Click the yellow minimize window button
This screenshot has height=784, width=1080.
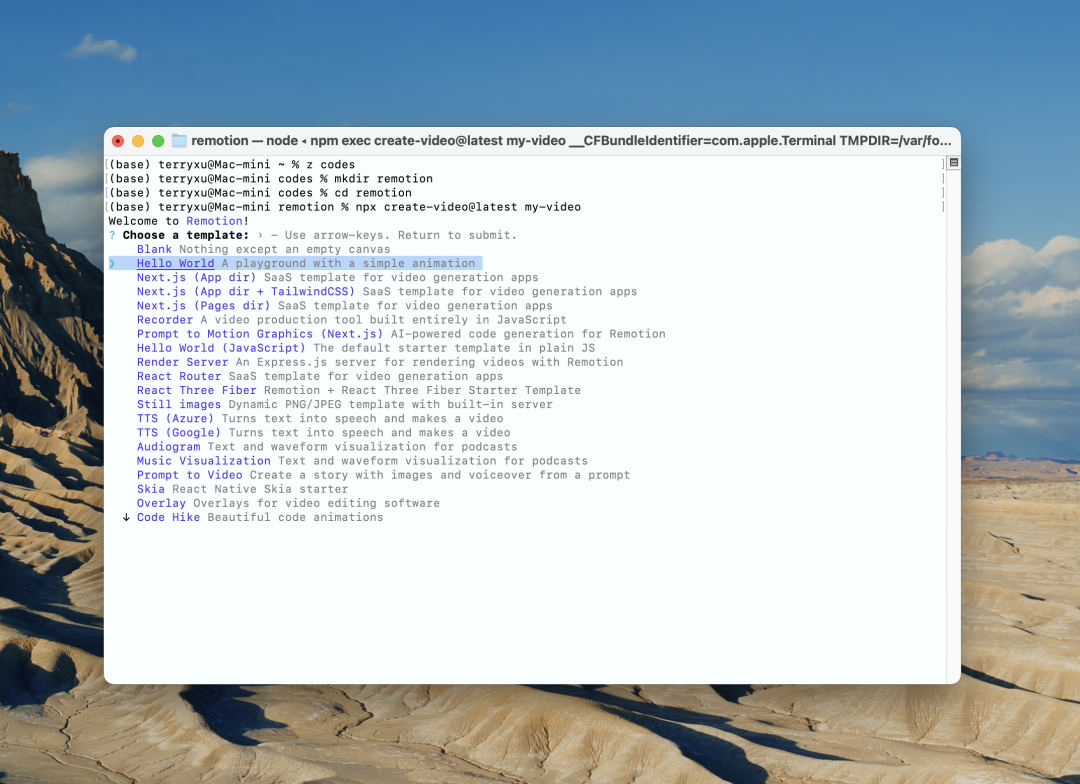coord(138,141)
